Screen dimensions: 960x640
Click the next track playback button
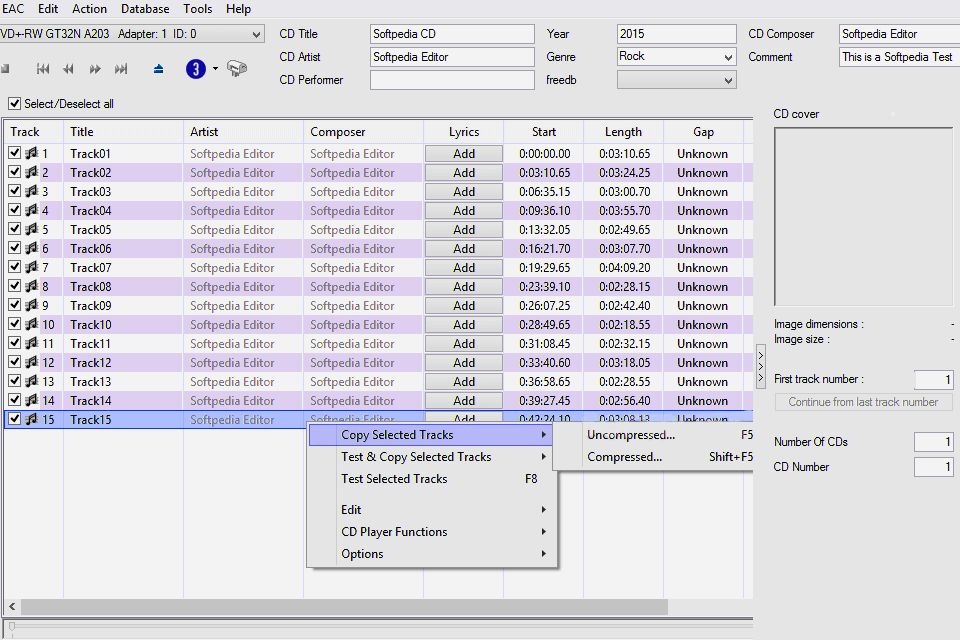tap(121, 69)
